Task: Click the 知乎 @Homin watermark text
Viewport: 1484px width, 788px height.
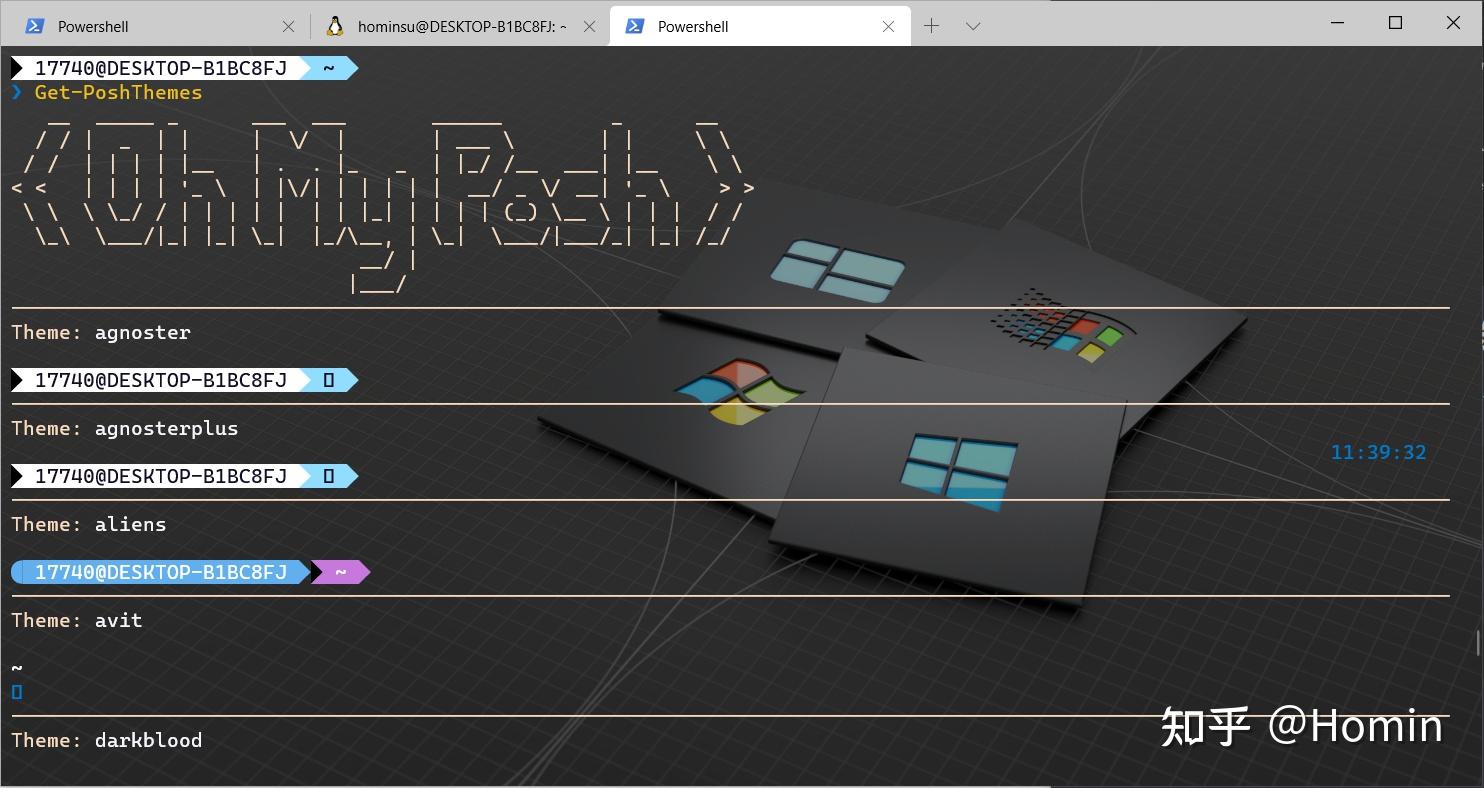Action: 1300,727
